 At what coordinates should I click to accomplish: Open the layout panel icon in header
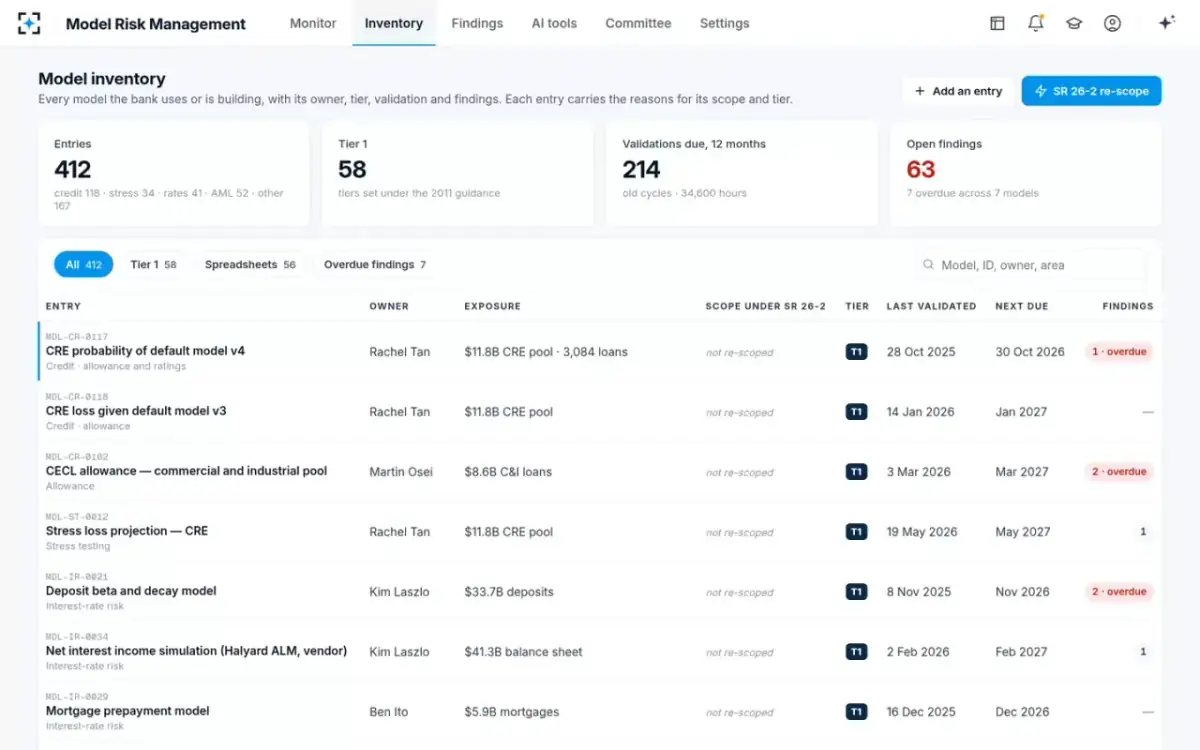[x=997, y=23]
